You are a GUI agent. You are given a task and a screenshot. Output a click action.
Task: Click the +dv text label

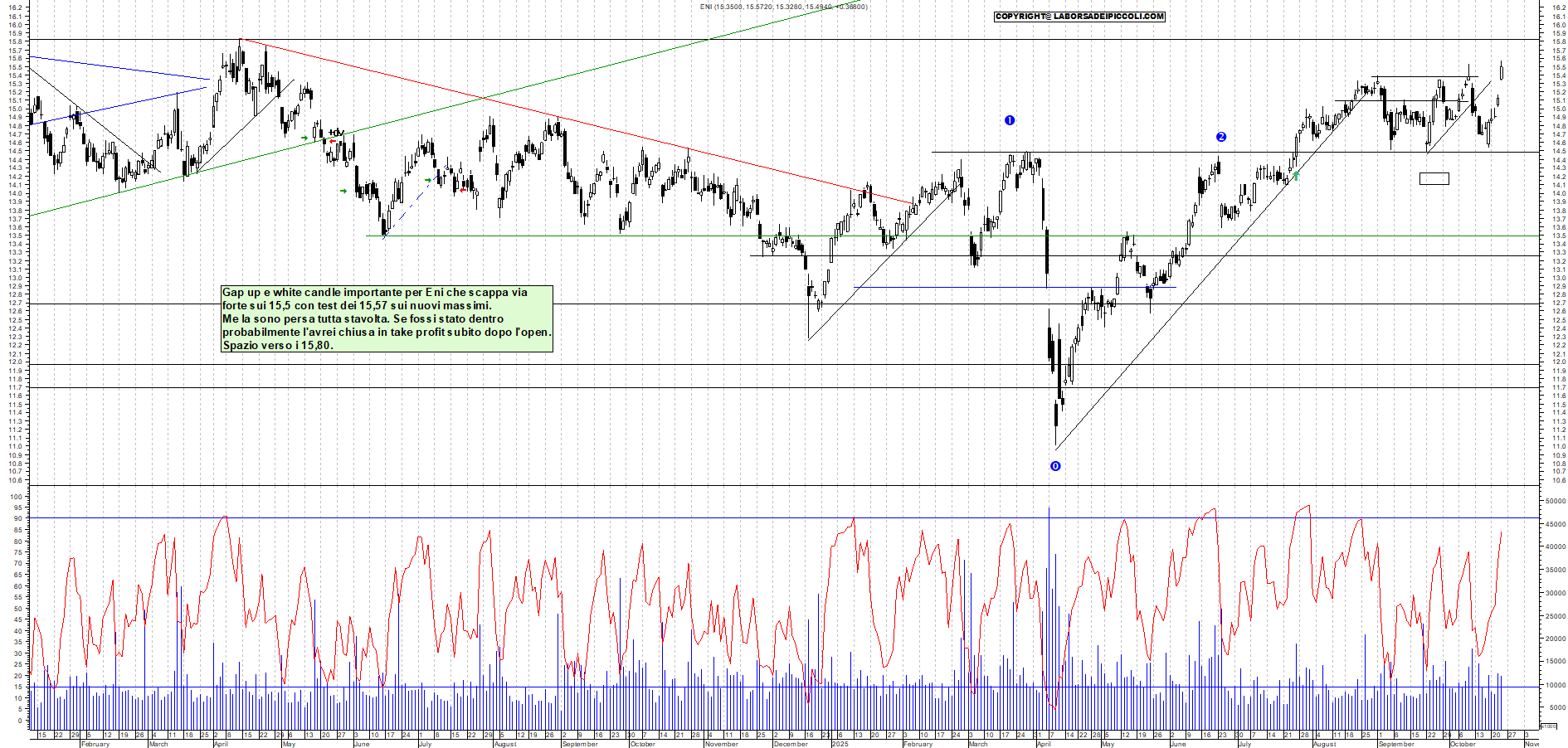coord(336,133)
